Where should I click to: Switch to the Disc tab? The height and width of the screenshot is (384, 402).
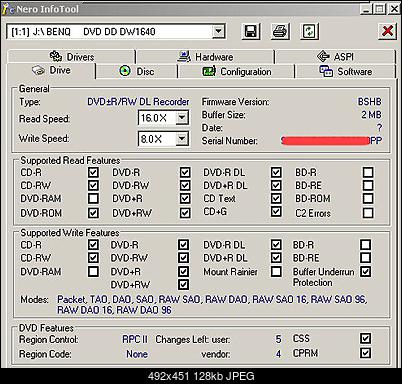point(137,71)
